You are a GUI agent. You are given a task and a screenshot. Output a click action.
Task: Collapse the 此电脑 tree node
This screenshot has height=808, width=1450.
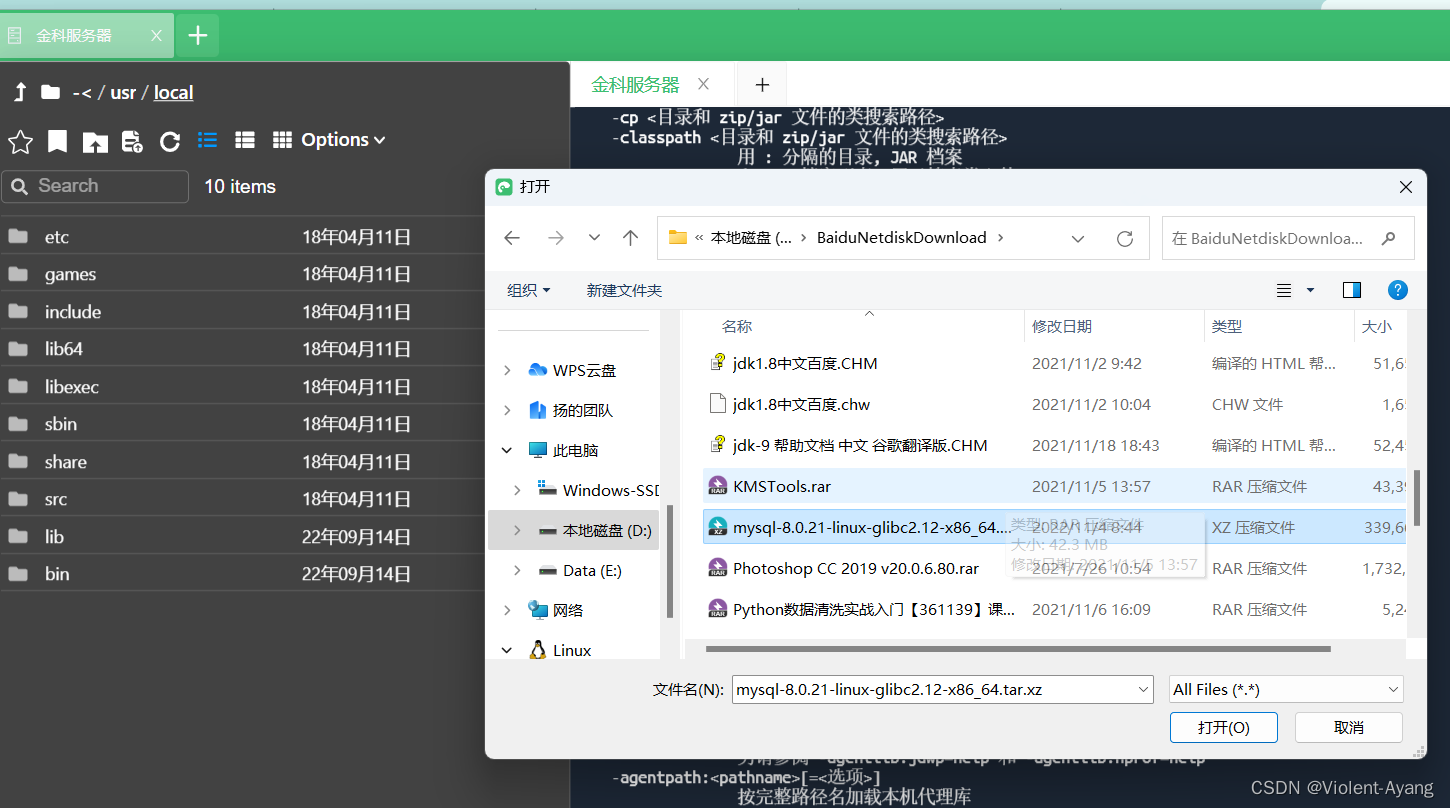click(507, 451)
